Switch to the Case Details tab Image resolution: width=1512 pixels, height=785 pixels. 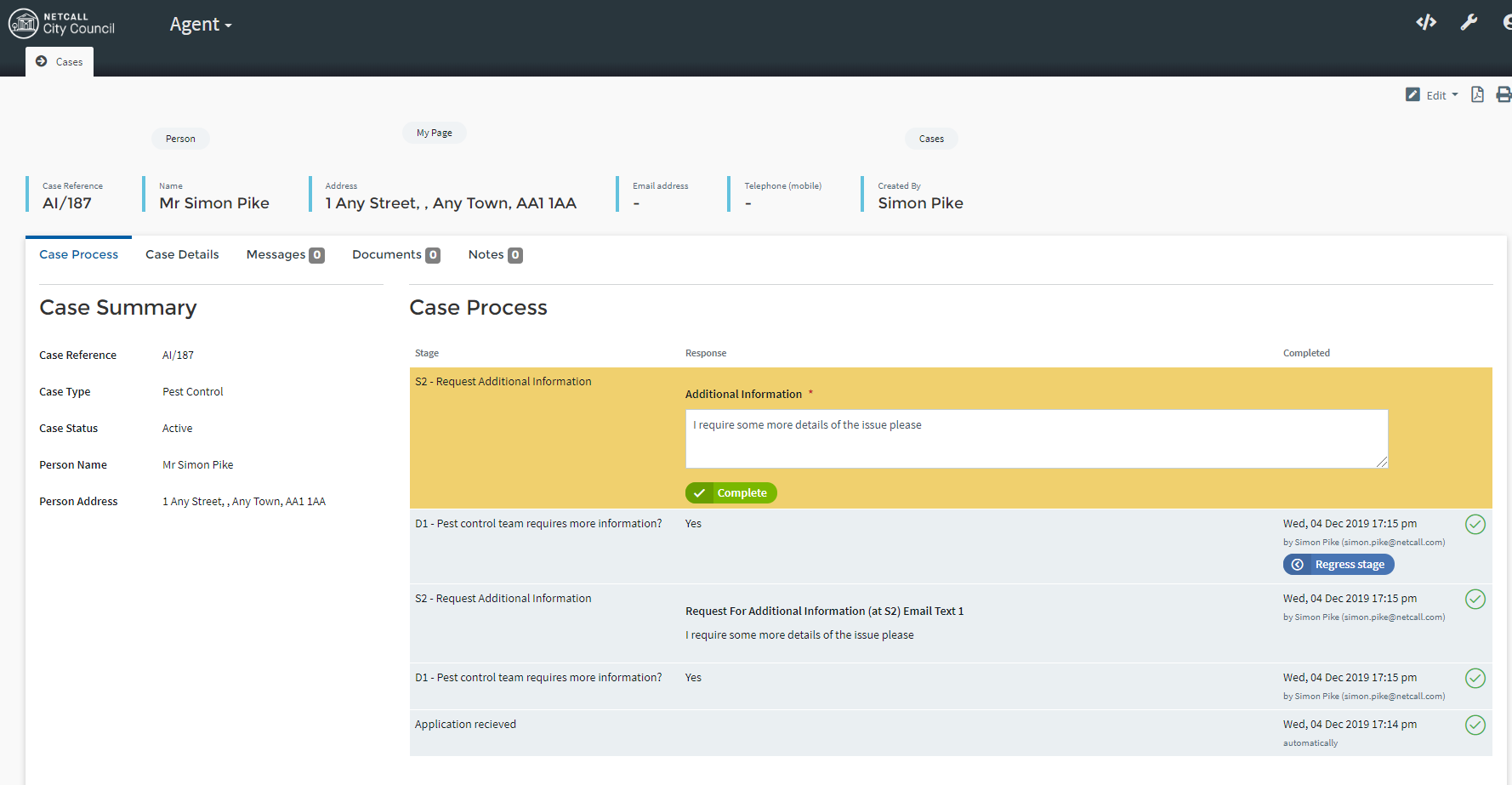coord(182,254)
